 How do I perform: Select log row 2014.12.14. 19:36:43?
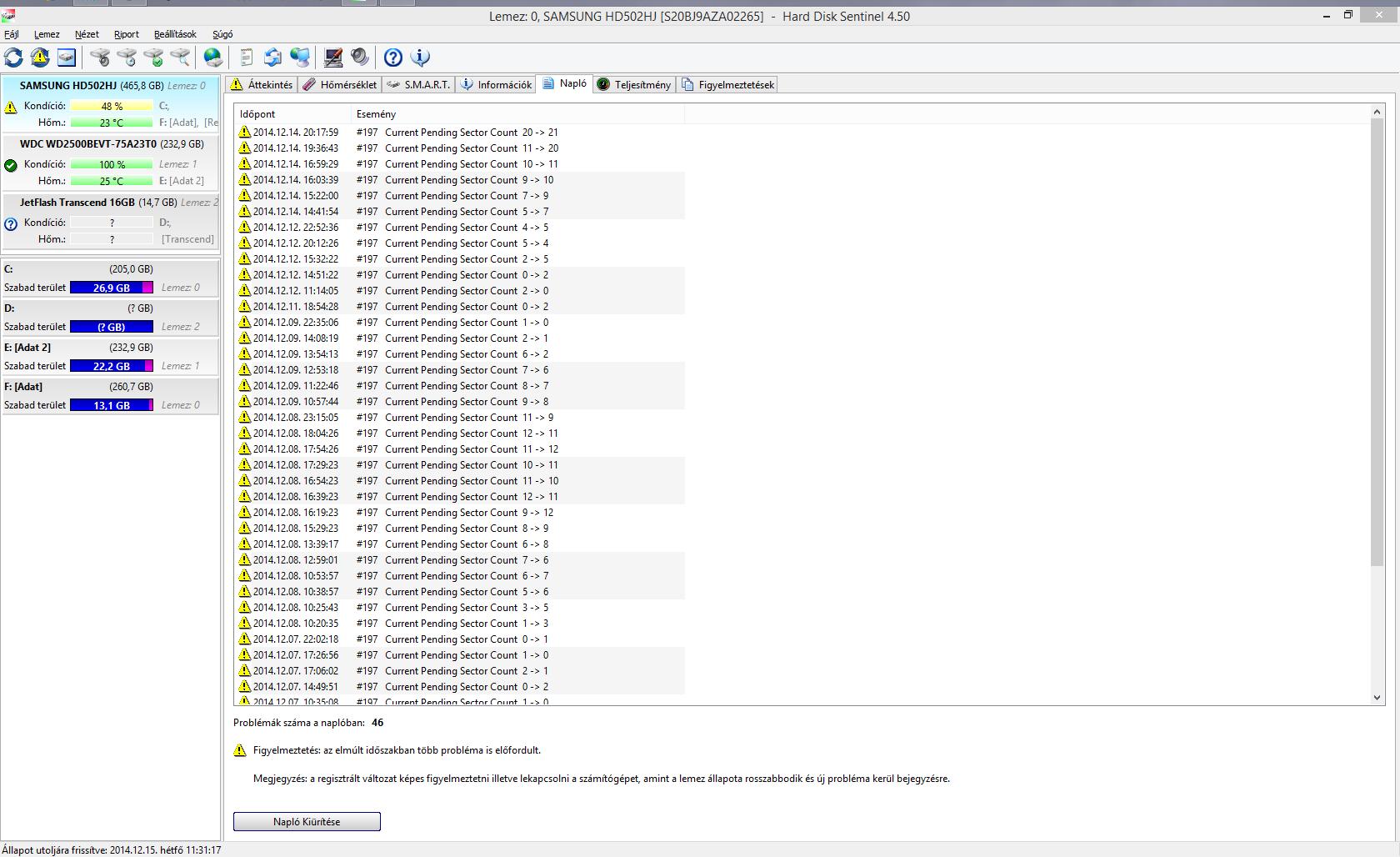click(460, 148)
